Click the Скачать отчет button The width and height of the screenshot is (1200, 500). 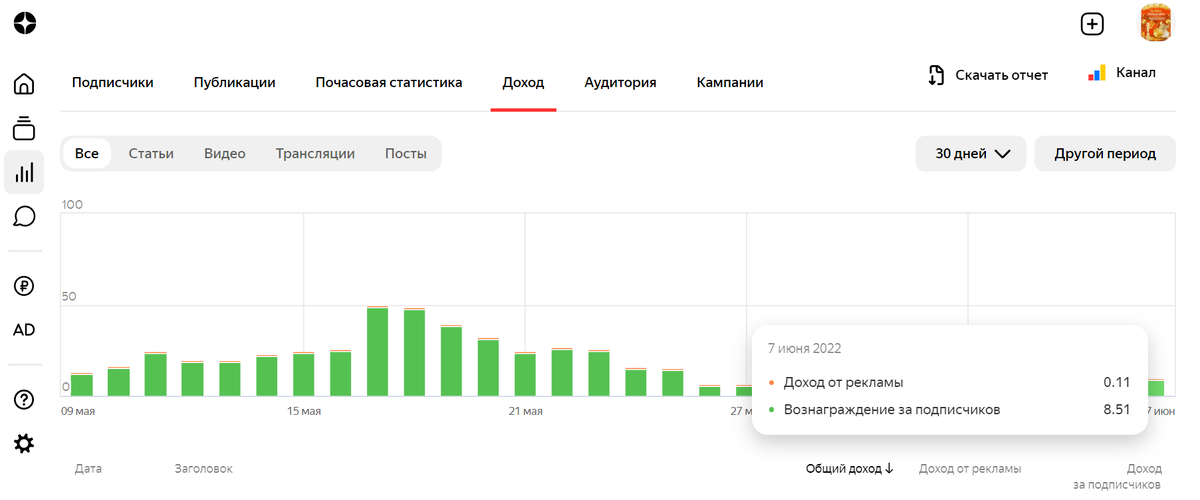[x=988, y=75]
